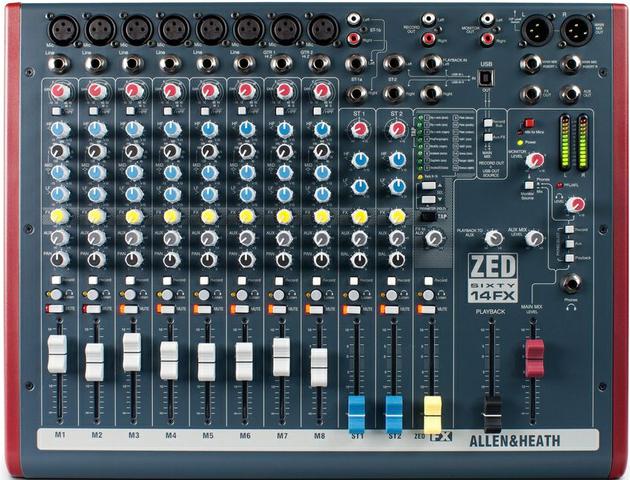Click the Aux Mix Level knob

[x=534, y=238]
